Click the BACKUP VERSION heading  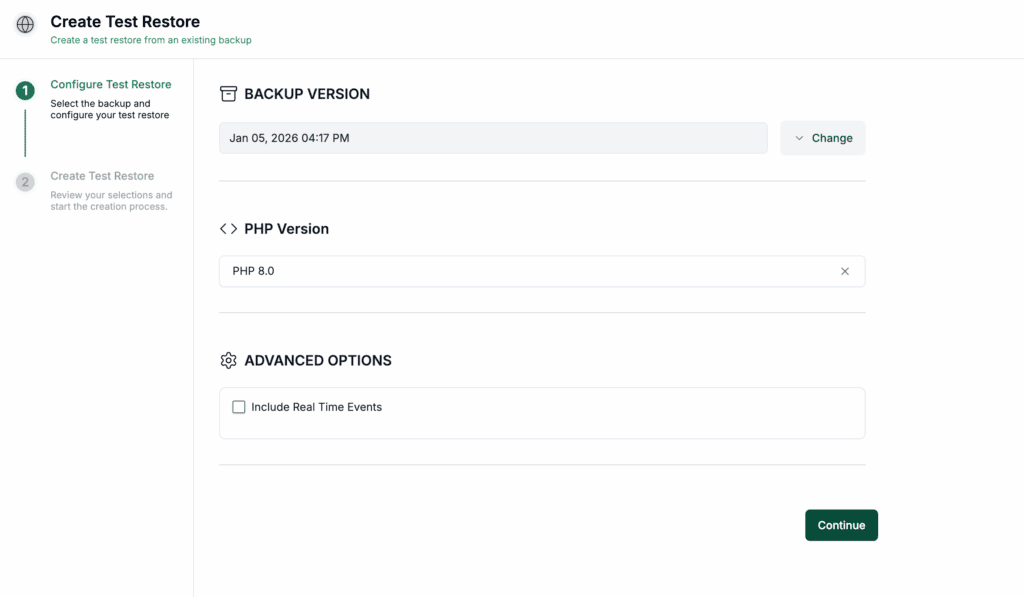click(x=307, y=94)
